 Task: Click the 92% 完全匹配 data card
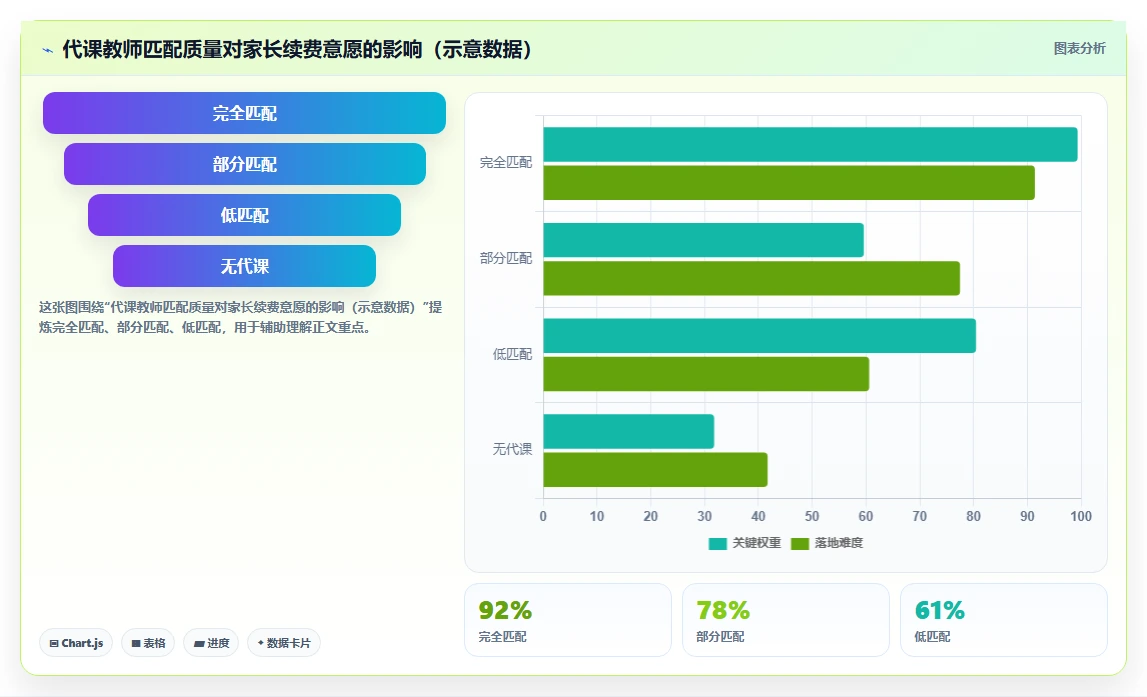(x=568, y=620)
